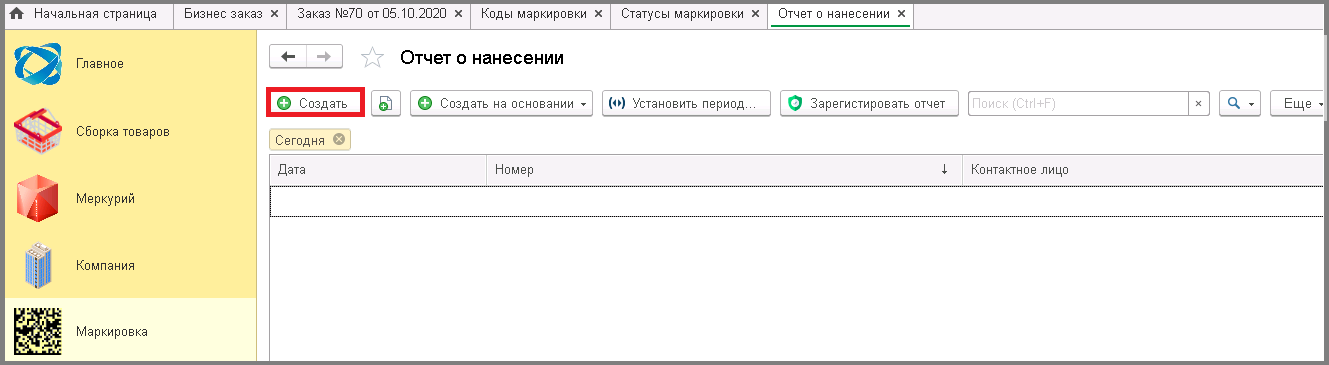Open the Компания building icon
The width and height of the screenshot is (1329, 365).
point(38,265)
